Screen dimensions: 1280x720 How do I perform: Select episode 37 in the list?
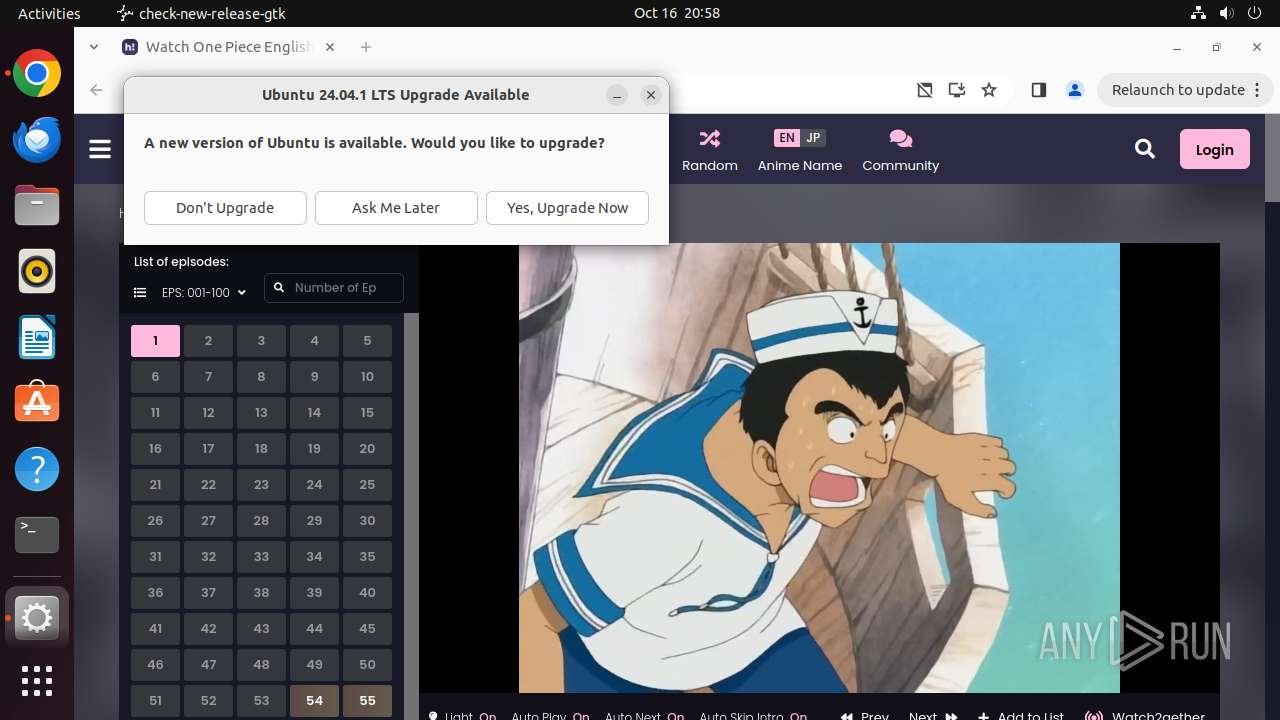pyautogui.click(x=208, y=593)
